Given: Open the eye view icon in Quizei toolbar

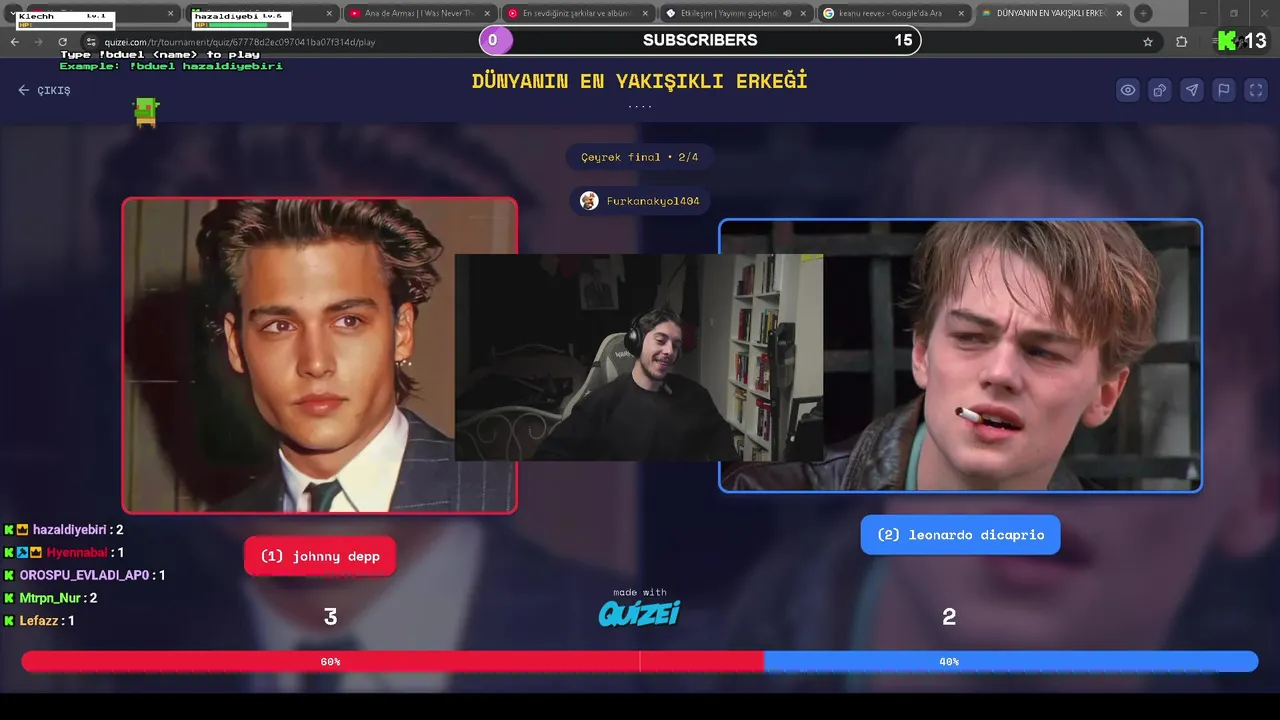Looking at the screenshot, I should [x=1128, y=90].
